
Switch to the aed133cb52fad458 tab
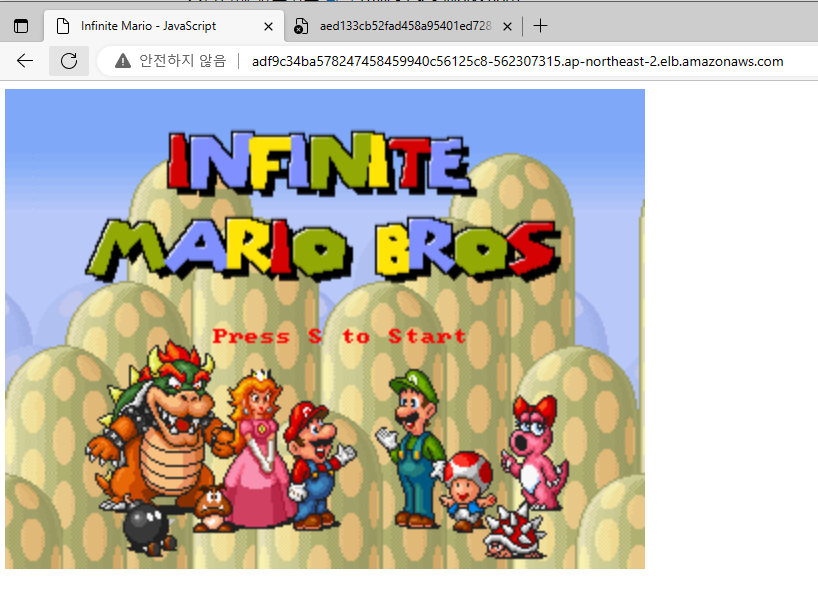pos(405,26)
